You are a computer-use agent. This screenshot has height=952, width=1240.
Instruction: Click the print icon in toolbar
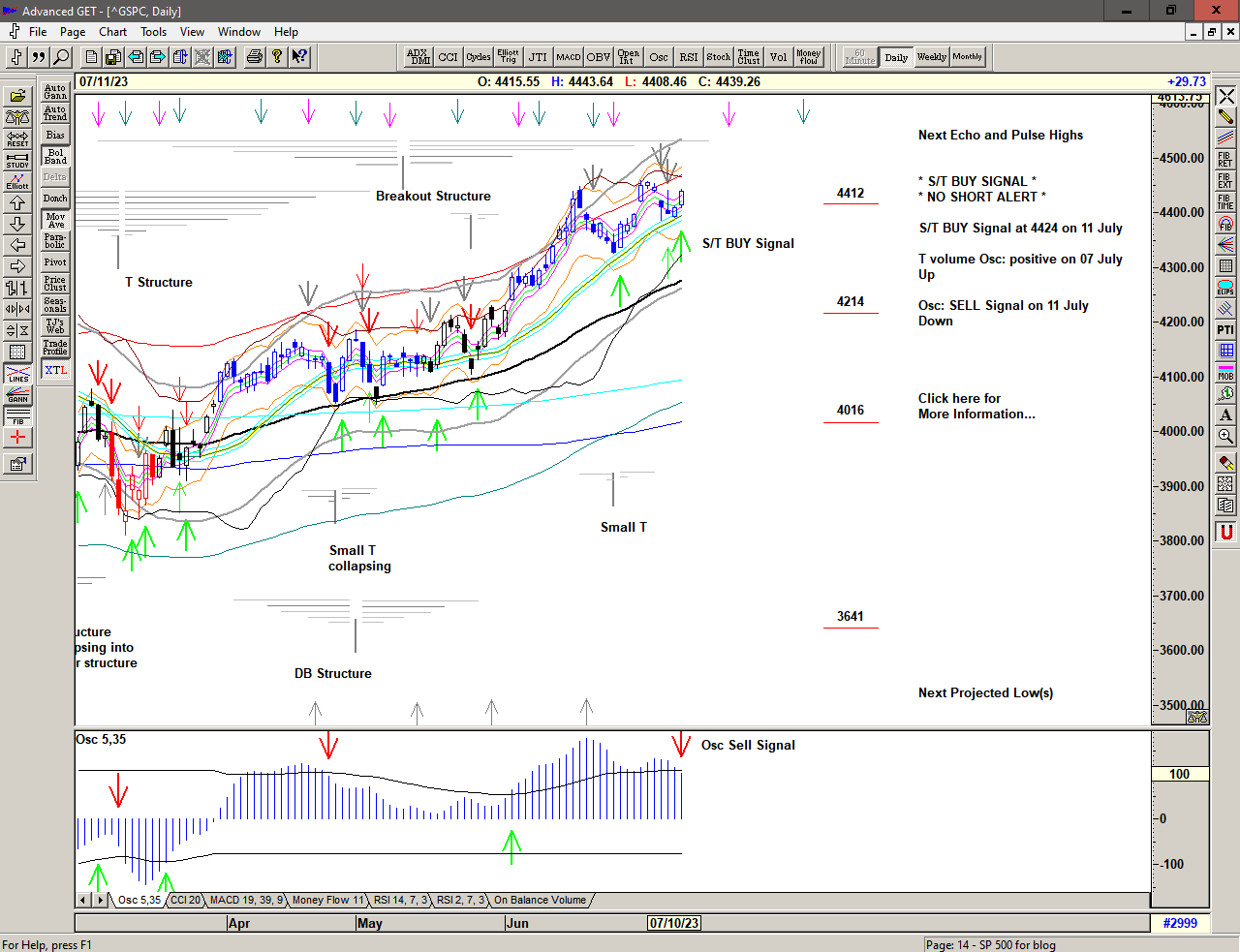coord(254,57)
